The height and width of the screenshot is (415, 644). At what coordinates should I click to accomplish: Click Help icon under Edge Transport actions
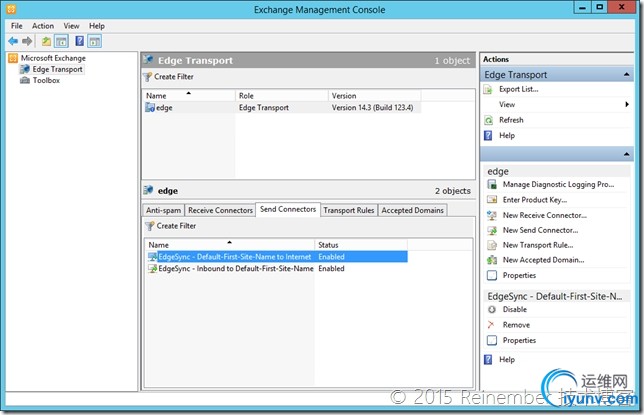point(488,136)
